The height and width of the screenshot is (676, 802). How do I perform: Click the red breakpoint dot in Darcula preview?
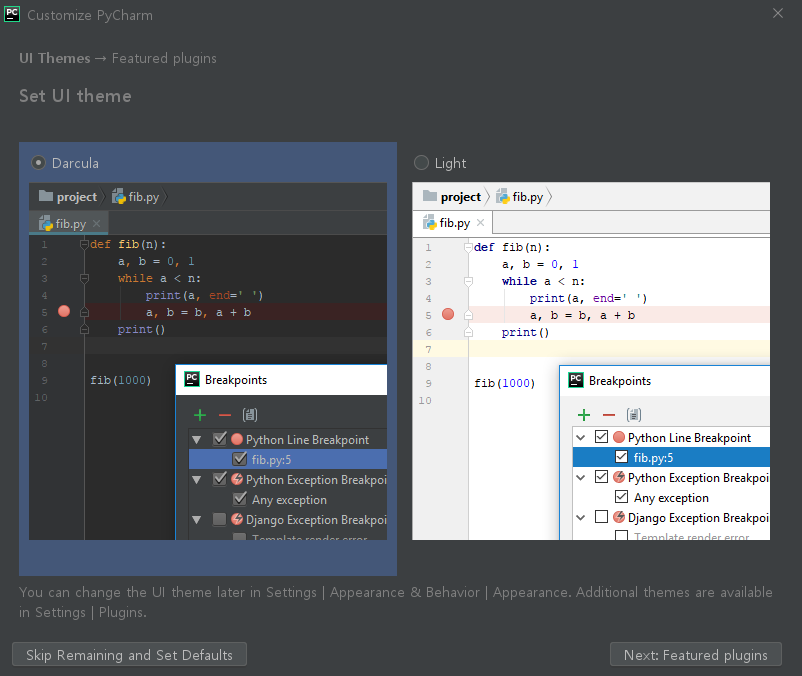tap(64, 311)
